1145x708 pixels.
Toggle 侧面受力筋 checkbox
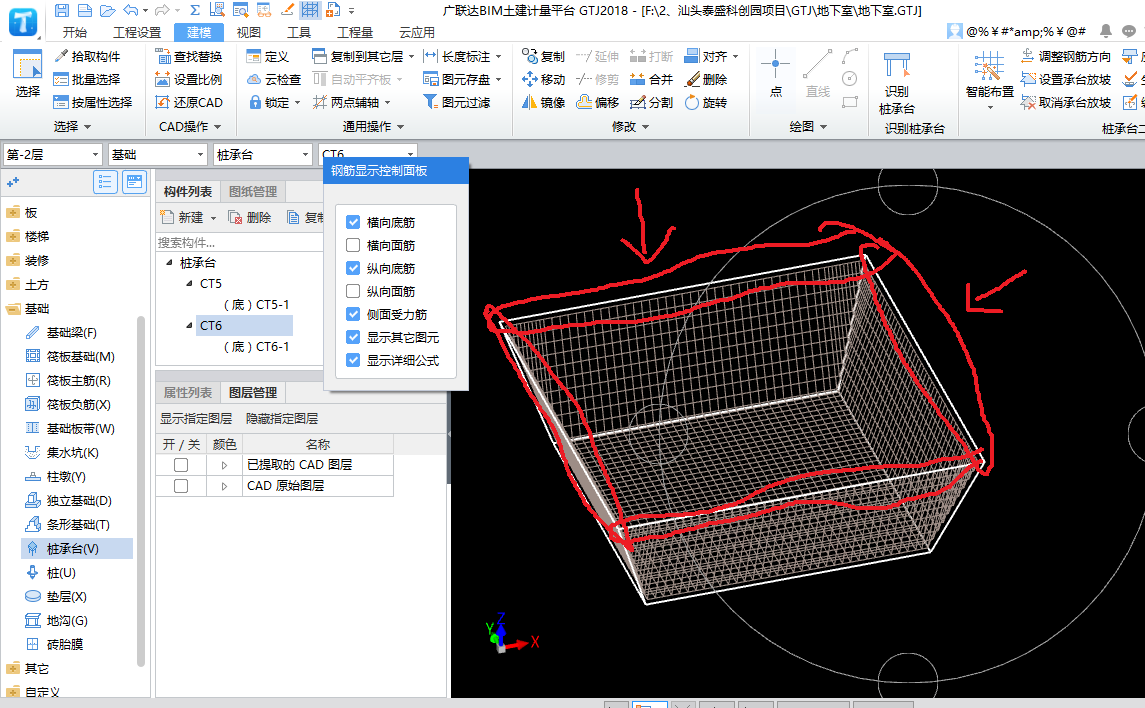click(x=353, y=314)
